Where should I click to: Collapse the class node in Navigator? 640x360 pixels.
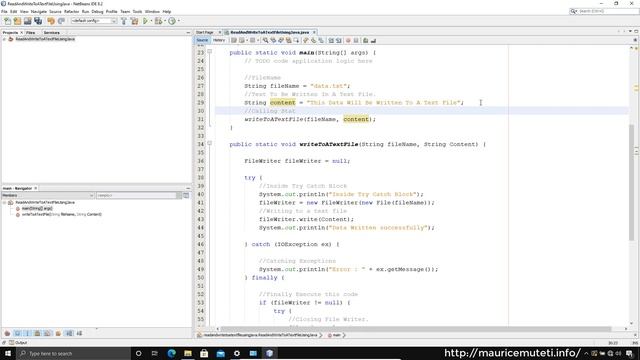point(4,202)
